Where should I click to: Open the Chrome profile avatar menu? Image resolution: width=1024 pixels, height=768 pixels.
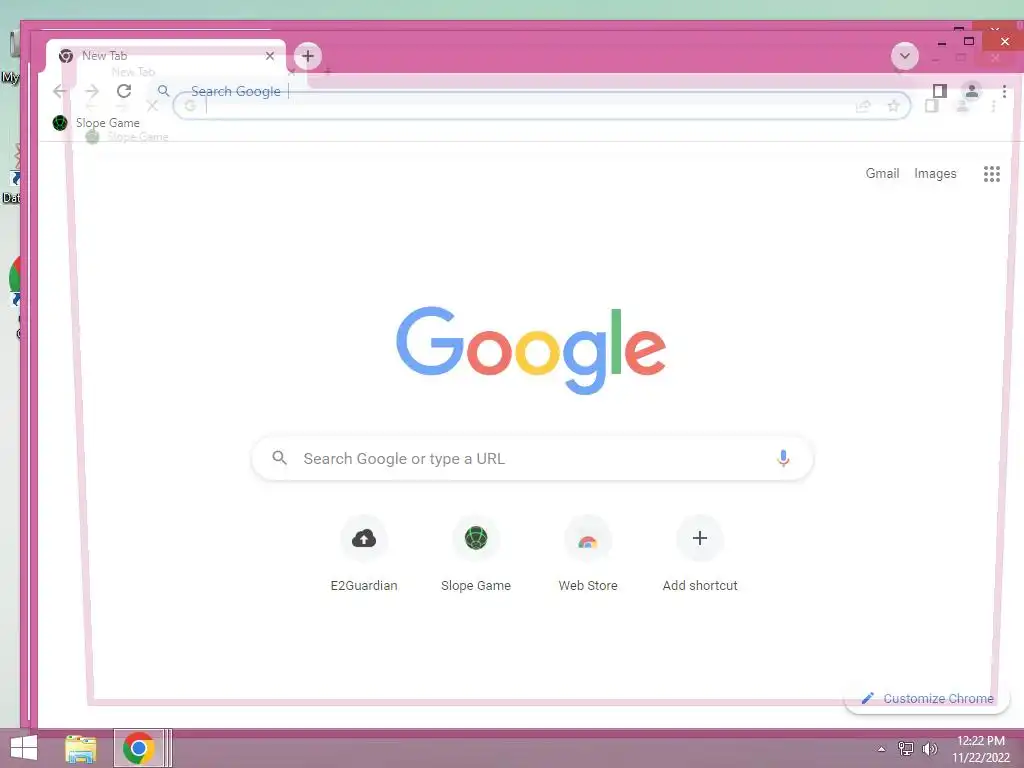[x=972, y=91]
